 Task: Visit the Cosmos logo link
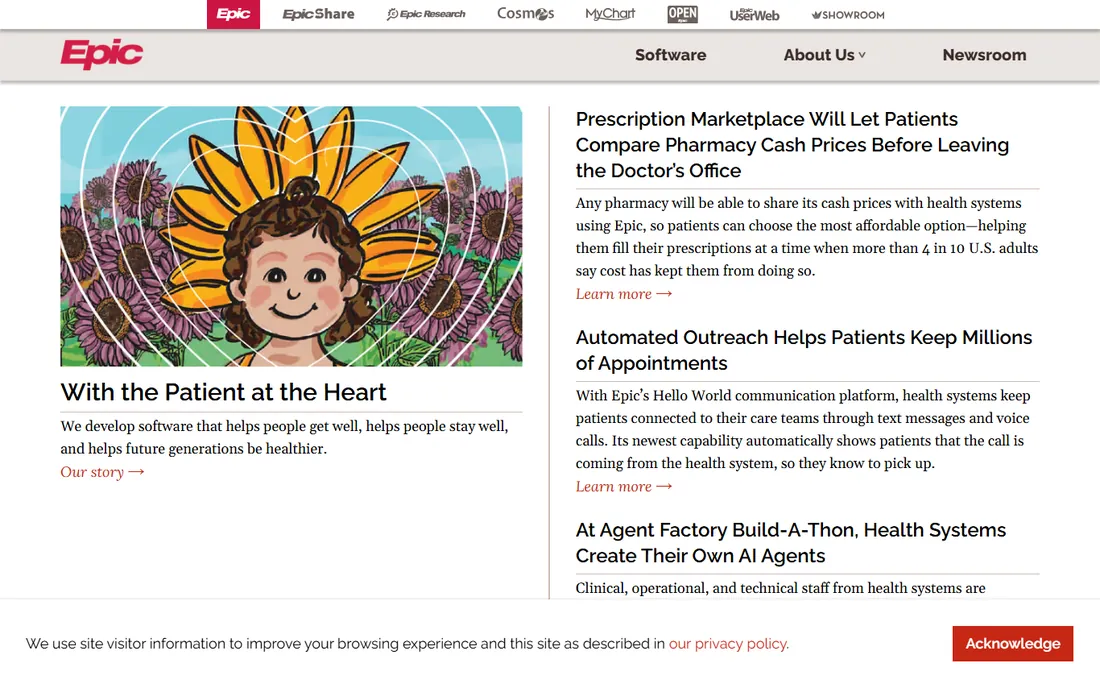point(525,13)
